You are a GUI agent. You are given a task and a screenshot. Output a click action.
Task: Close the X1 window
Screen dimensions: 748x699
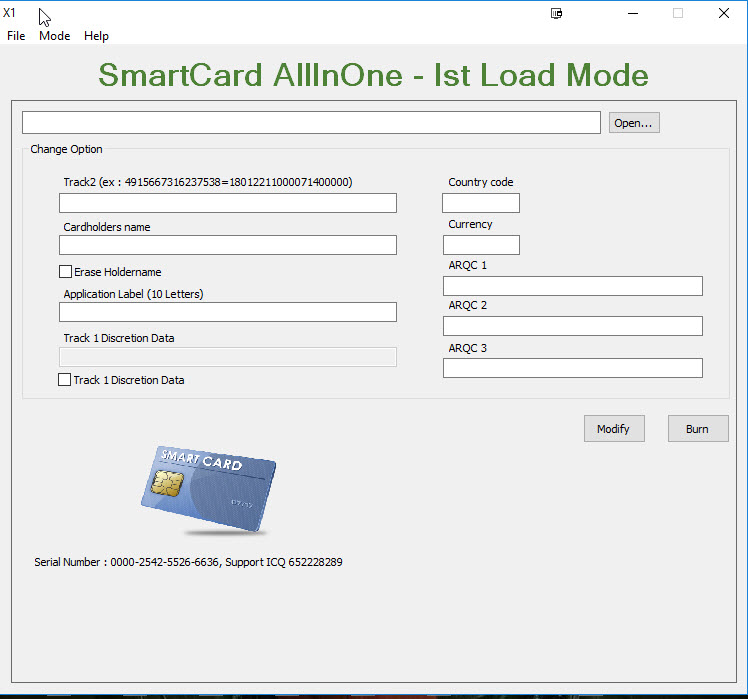click(724, 13)
